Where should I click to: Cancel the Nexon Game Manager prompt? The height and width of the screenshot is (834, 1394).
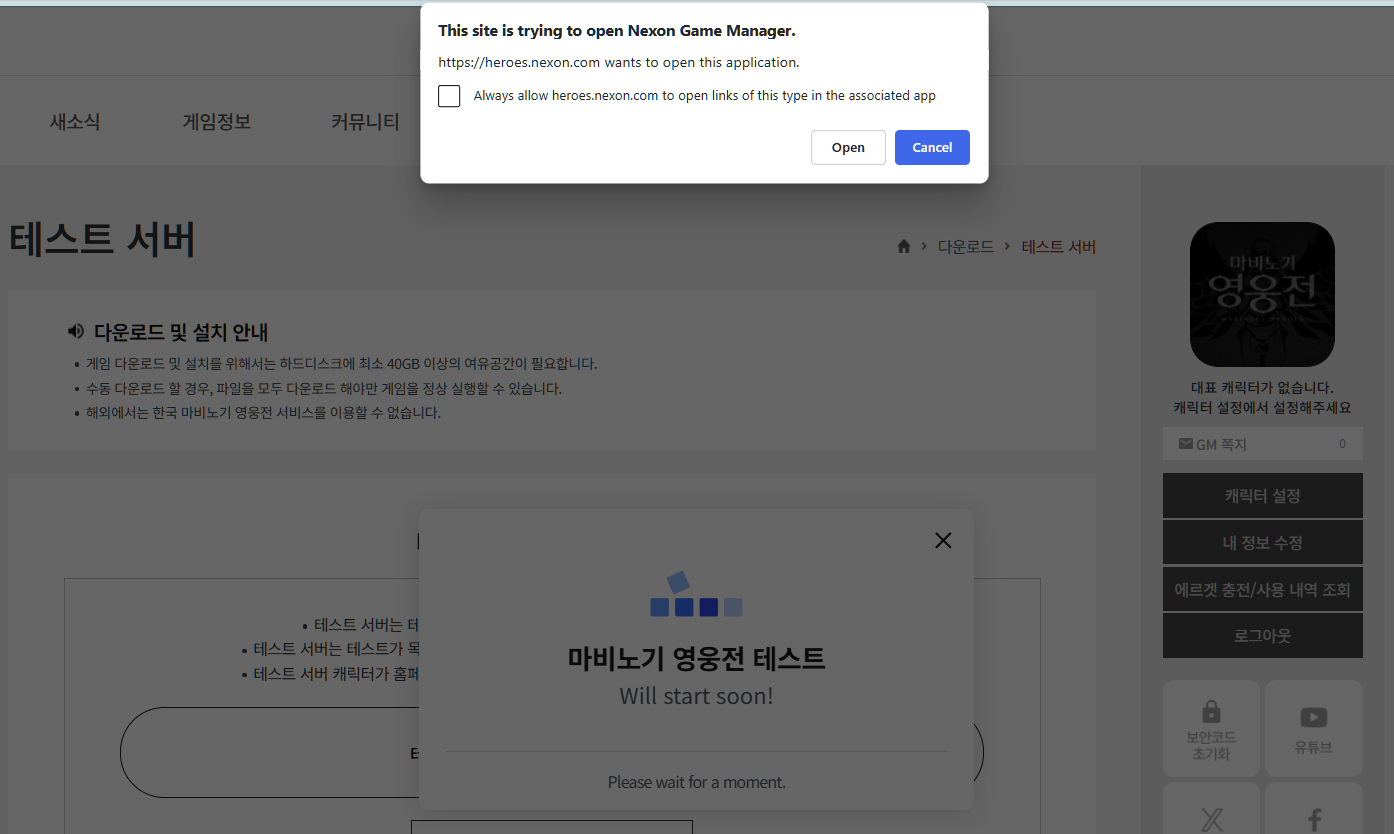click(931, 147)
